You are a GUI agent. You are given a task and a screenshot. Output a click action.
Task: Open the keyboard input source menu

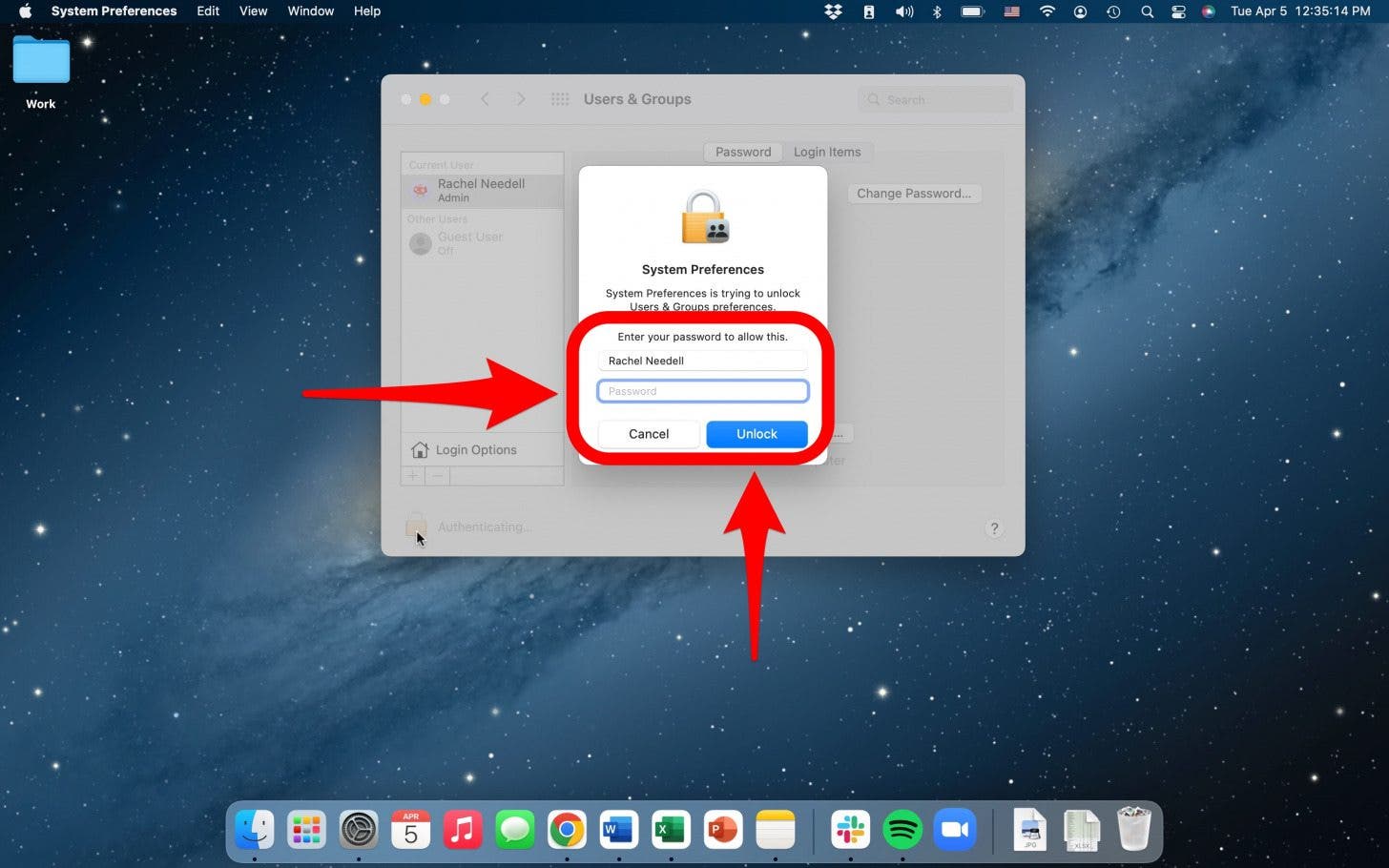[x=1012, y=11]
